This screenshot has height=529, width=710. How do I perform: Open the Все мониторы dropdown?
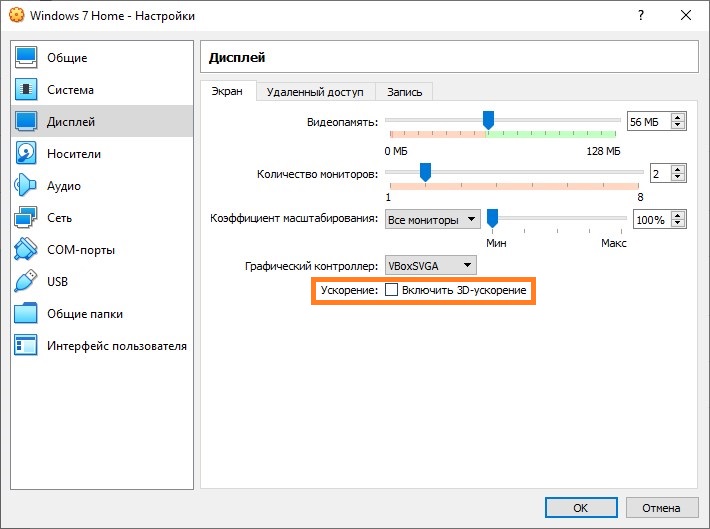point(431,219)
